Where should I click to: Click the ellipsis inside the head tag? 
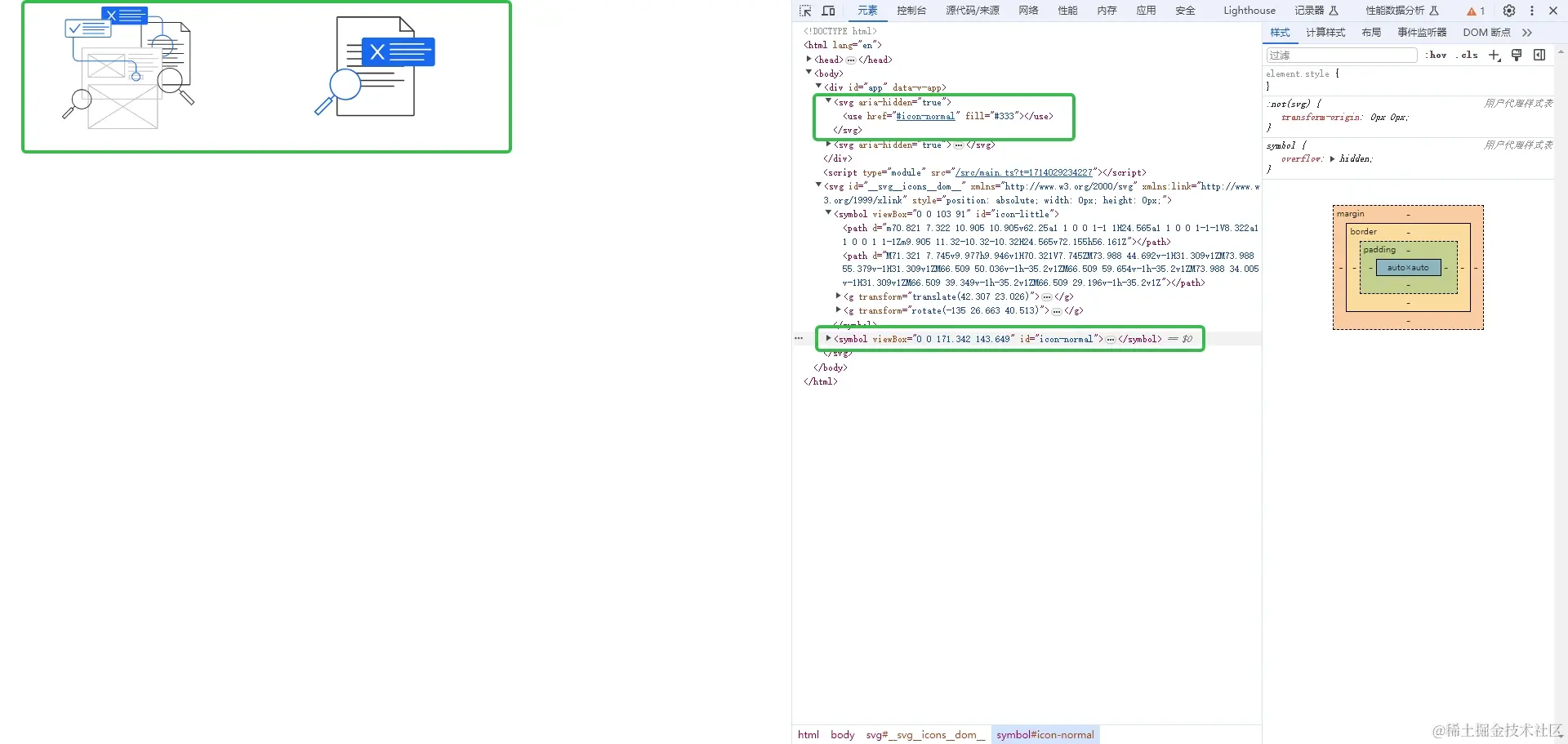tap(851, 60)
